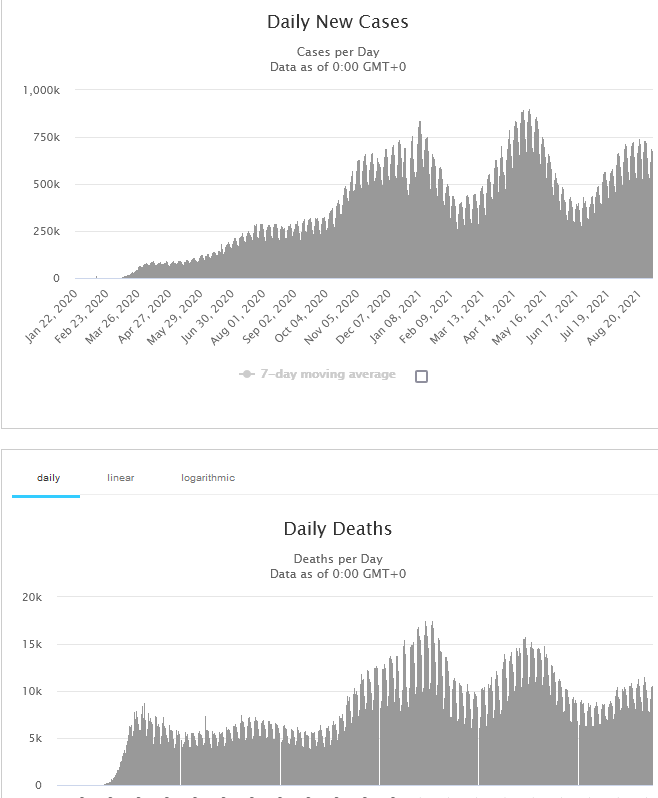Click the 250k label on cases axis
658x798 pixels.
[46, 231]
